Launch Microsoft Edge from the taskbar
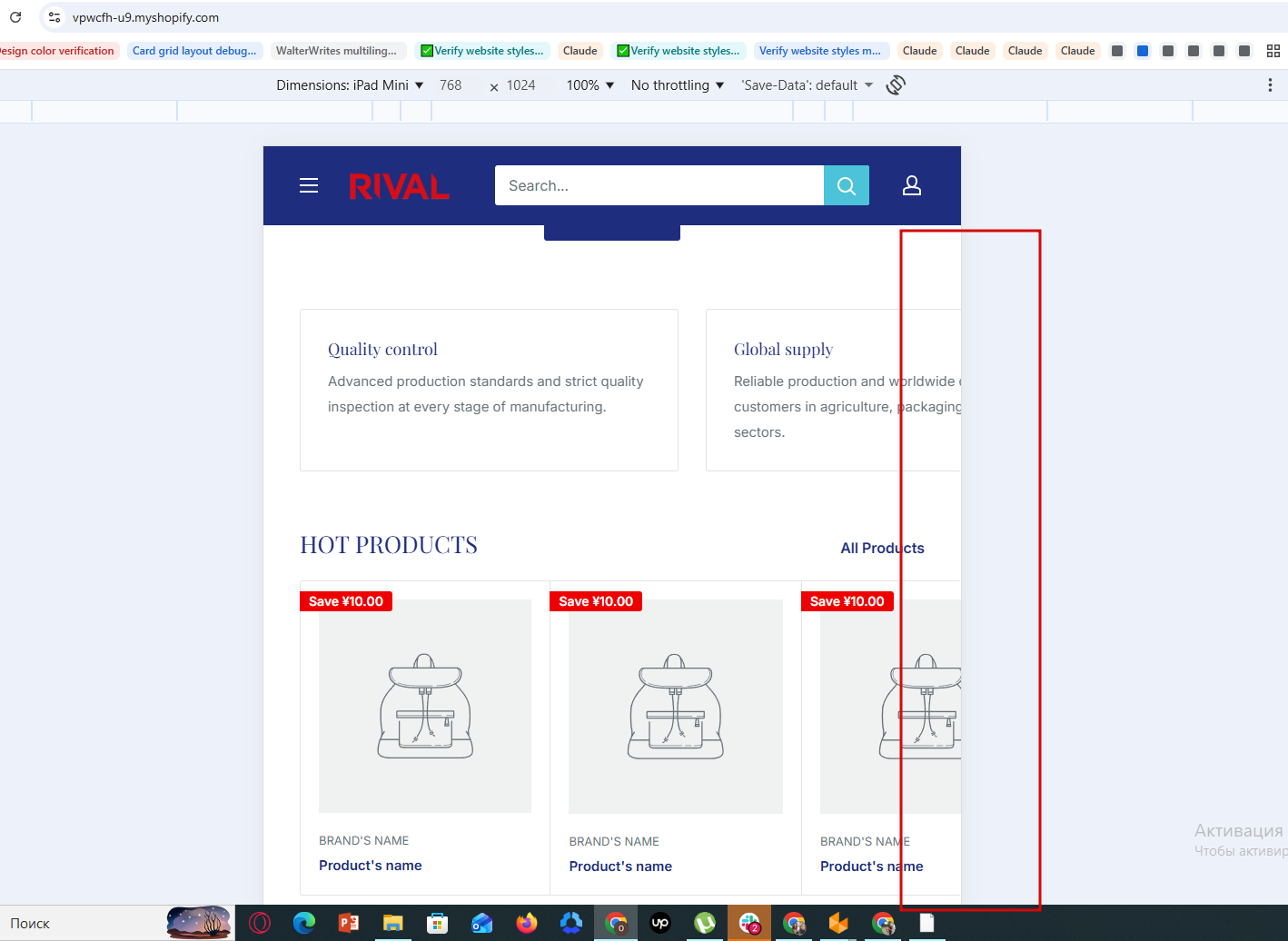The width and height of the screenshot is (1288, 941). (x=304, y=923)
